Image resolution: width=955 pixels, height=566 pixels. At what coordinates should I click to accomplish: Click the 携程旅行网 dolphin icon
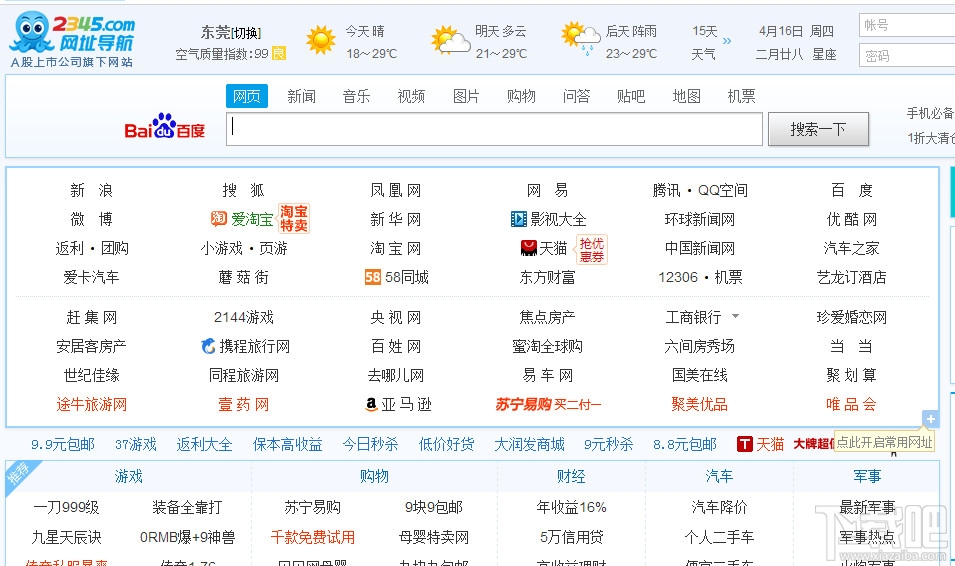pos(208,347)
